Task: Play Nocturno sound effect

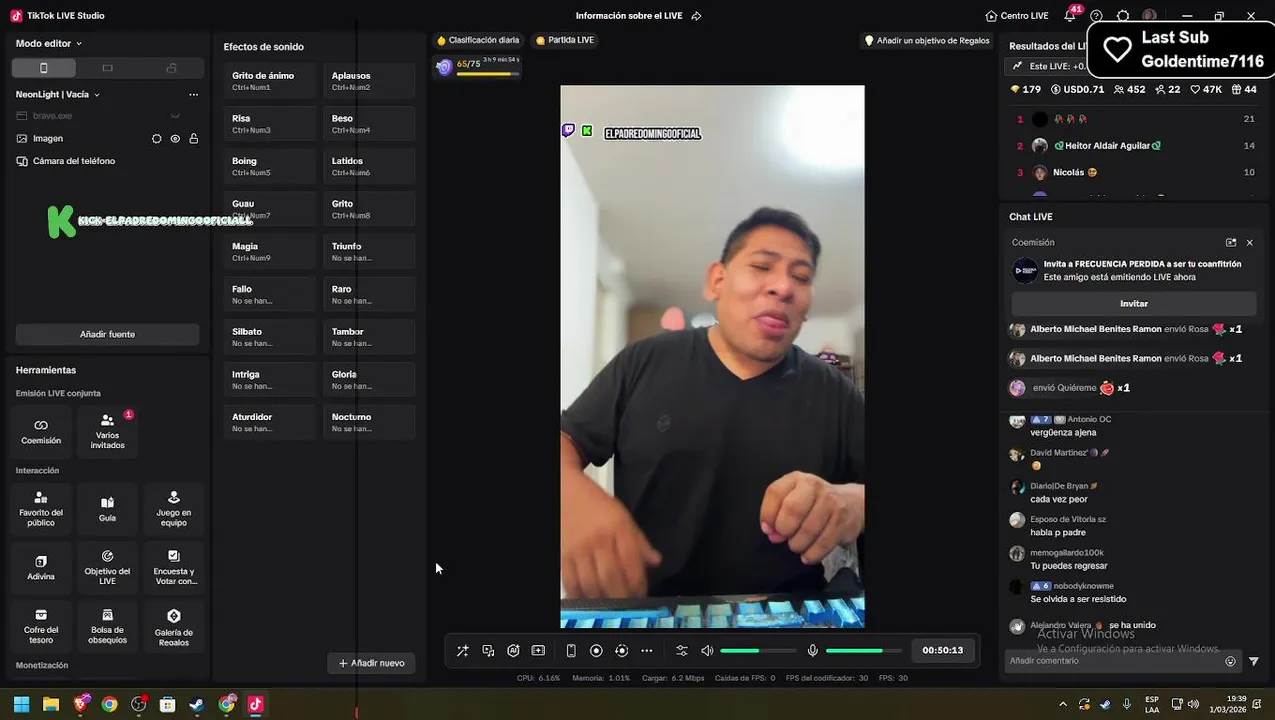Action: (369, 422)
